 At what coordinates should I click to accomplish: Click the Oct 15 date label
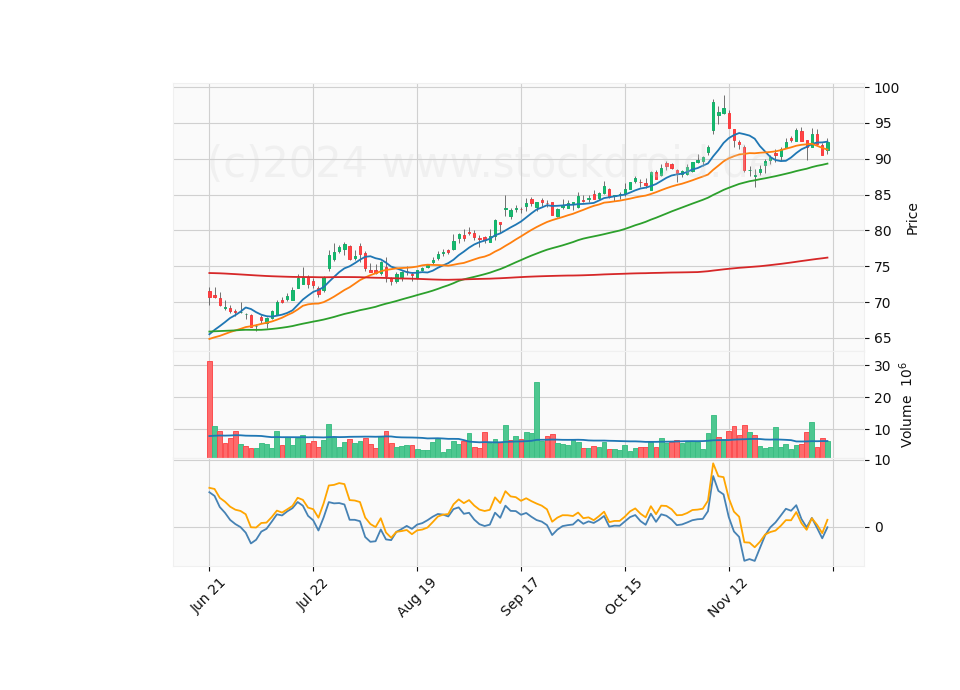coord(624,596)
